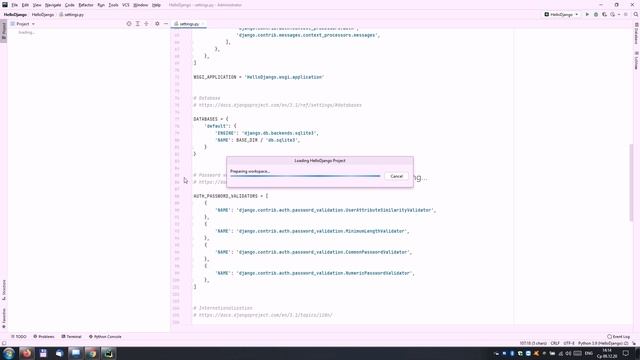This screenshot has height=360, width=640.
Task: Open the HelloDjango run configuration dropdown
Action: coord(561,15)
